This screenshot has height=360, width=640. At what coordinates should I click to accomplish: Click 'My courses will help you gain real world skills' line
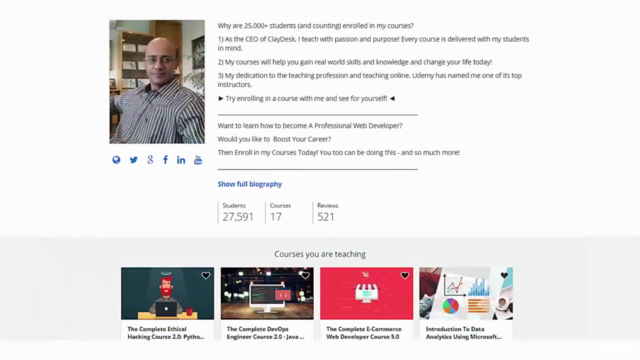(355, 62)
